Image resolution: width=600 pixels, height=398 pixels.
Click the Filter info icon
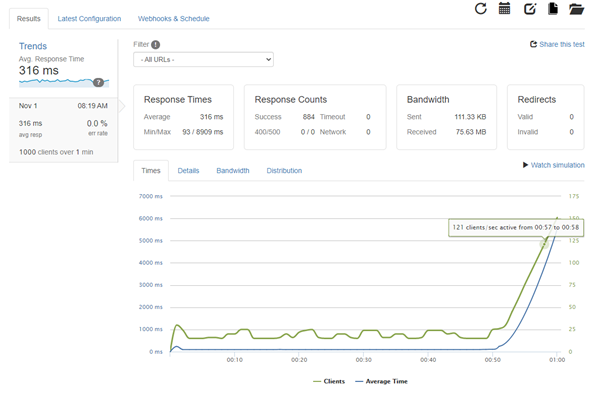(x=155, y=45)
